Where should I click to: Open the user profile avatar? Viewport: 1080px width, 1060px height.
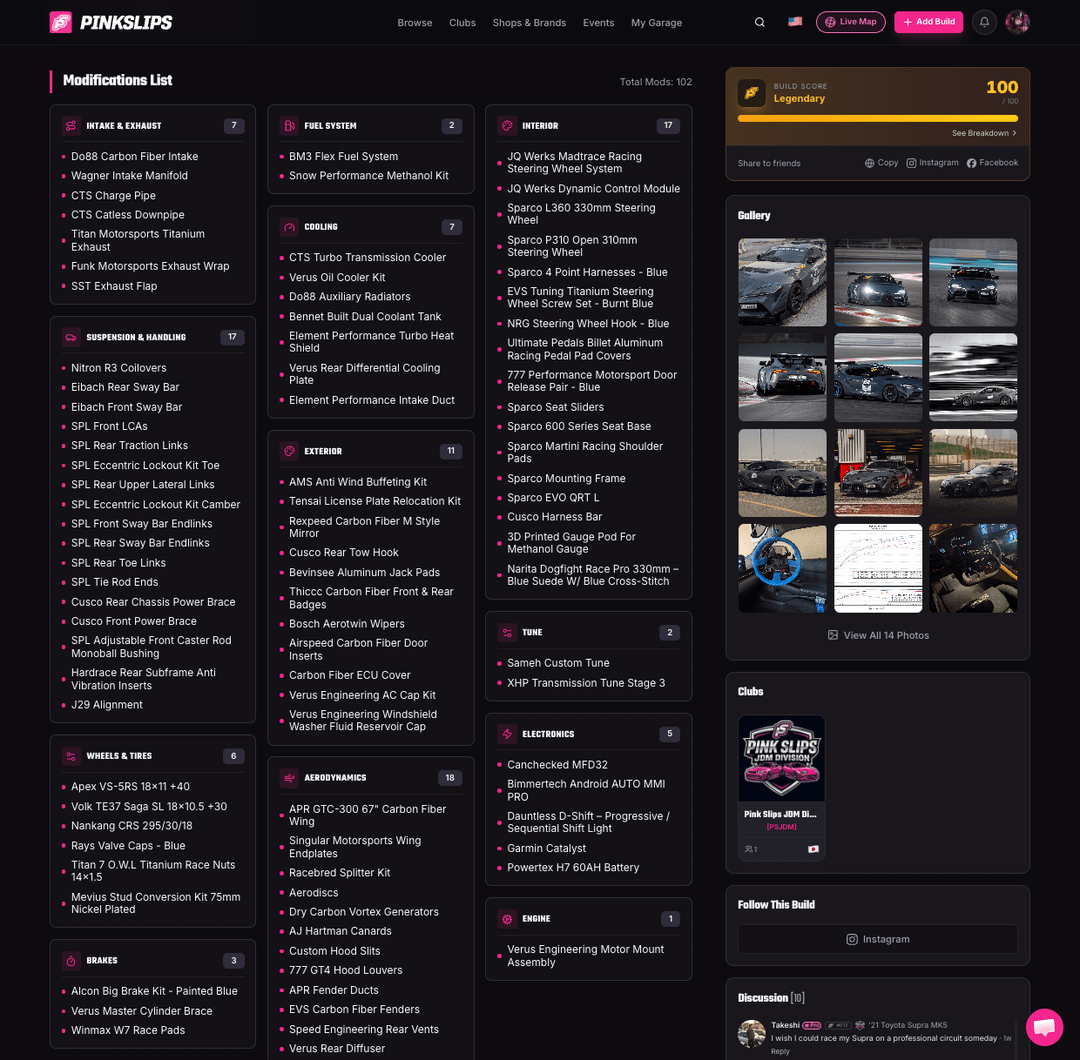click(x=1017, y=22)
